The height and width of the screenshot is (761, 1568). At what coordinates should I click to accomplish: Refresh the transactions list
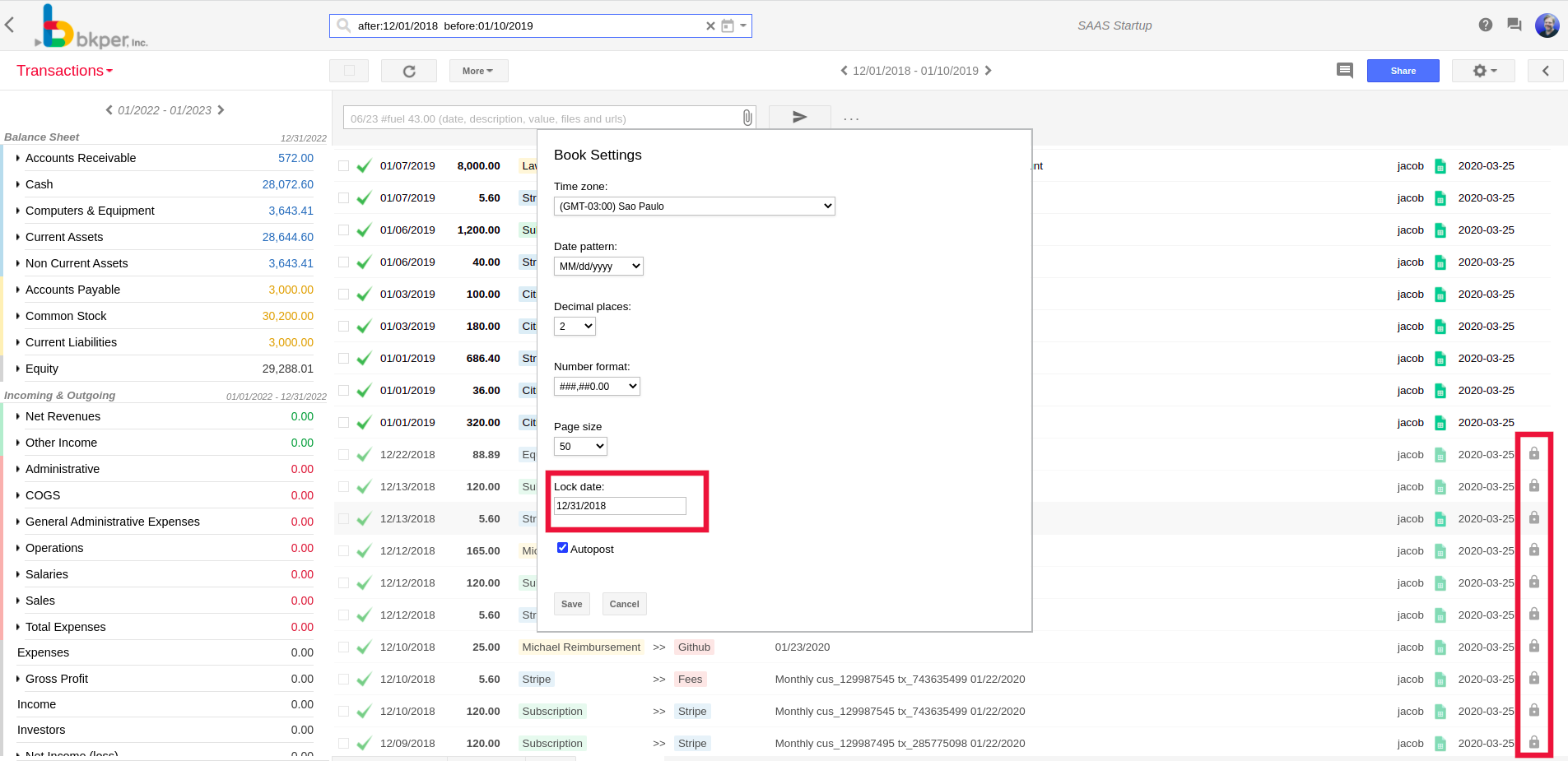(408, 70)
